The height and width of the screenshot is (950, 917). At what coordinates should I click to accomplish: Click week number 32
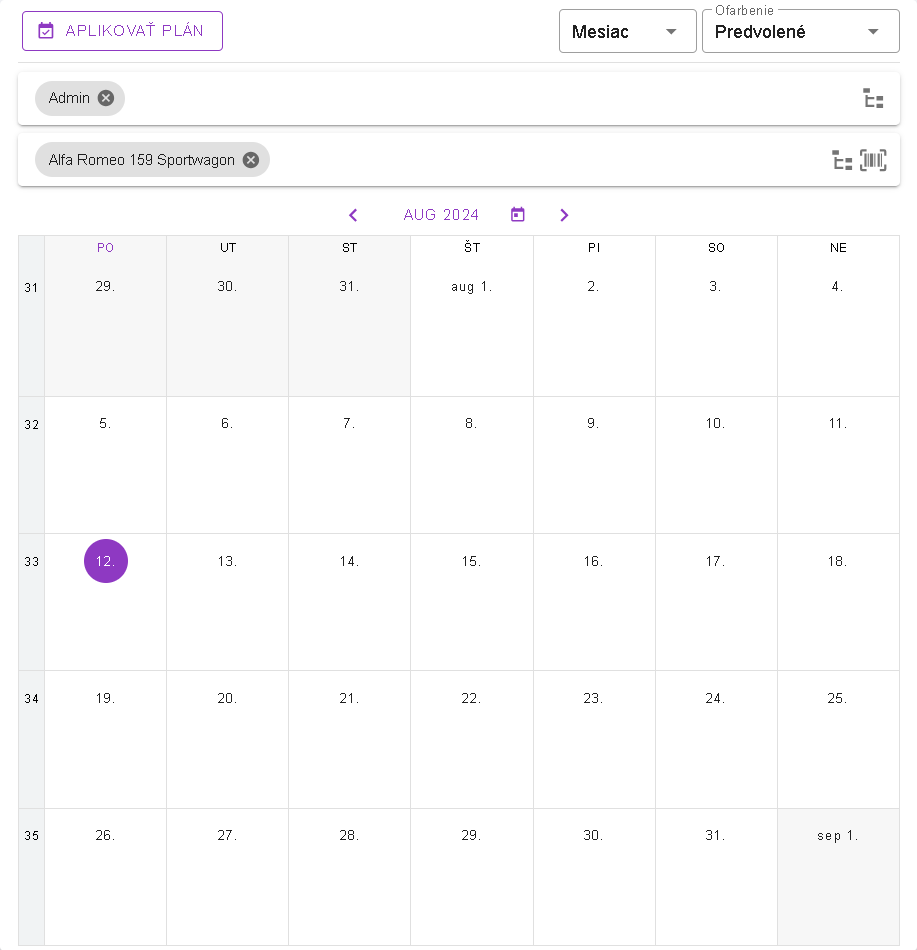pos(31,425)
